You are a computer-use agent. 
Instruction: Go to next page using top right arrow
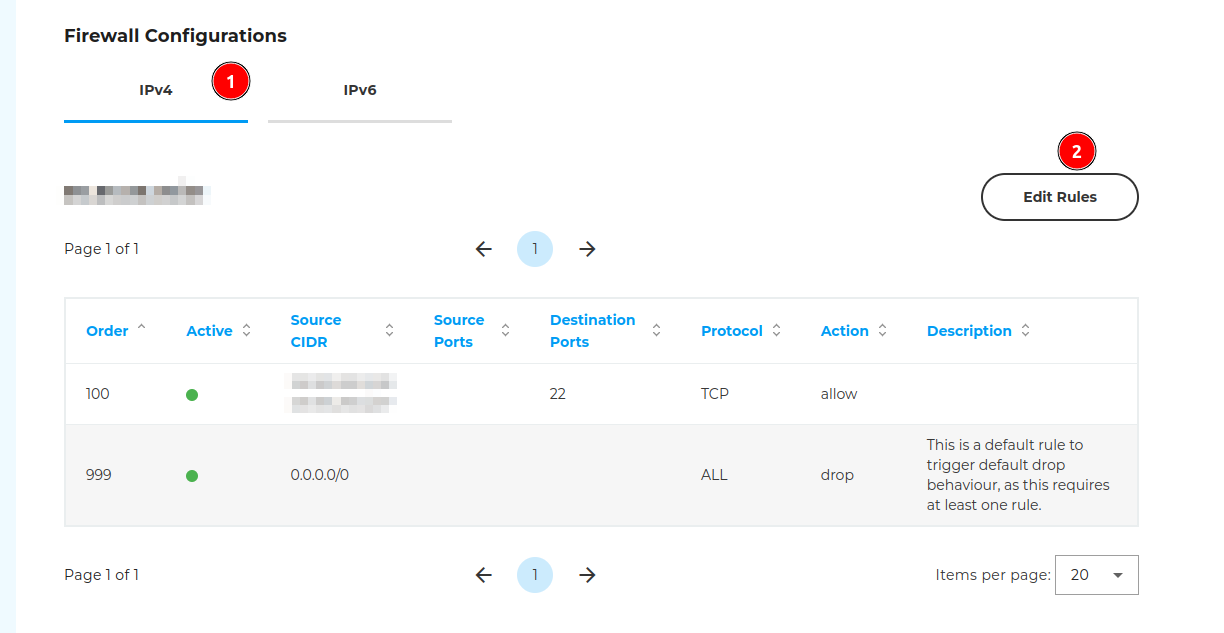588,249
